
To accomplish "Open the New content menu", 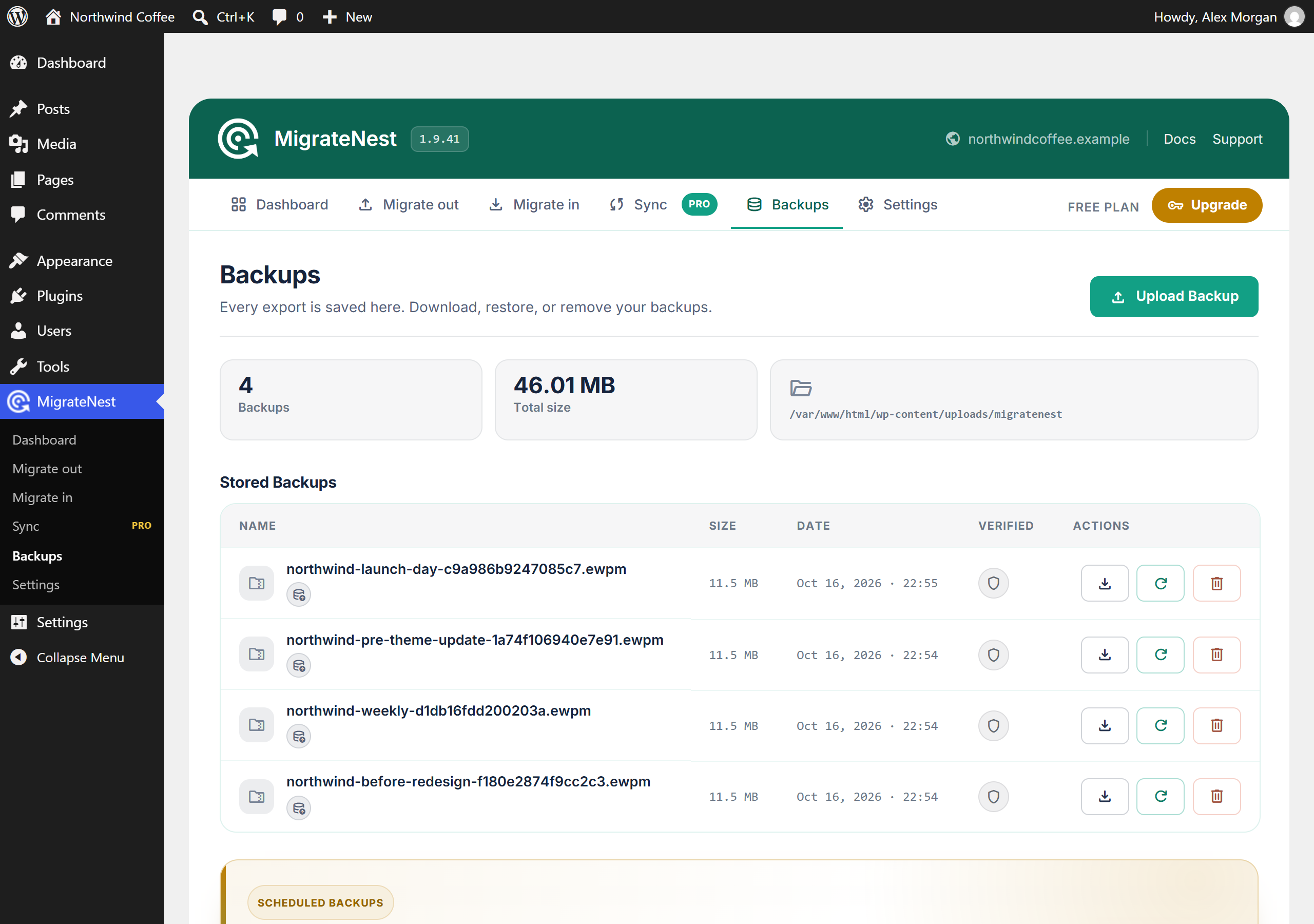I will (x=347, y=16).
